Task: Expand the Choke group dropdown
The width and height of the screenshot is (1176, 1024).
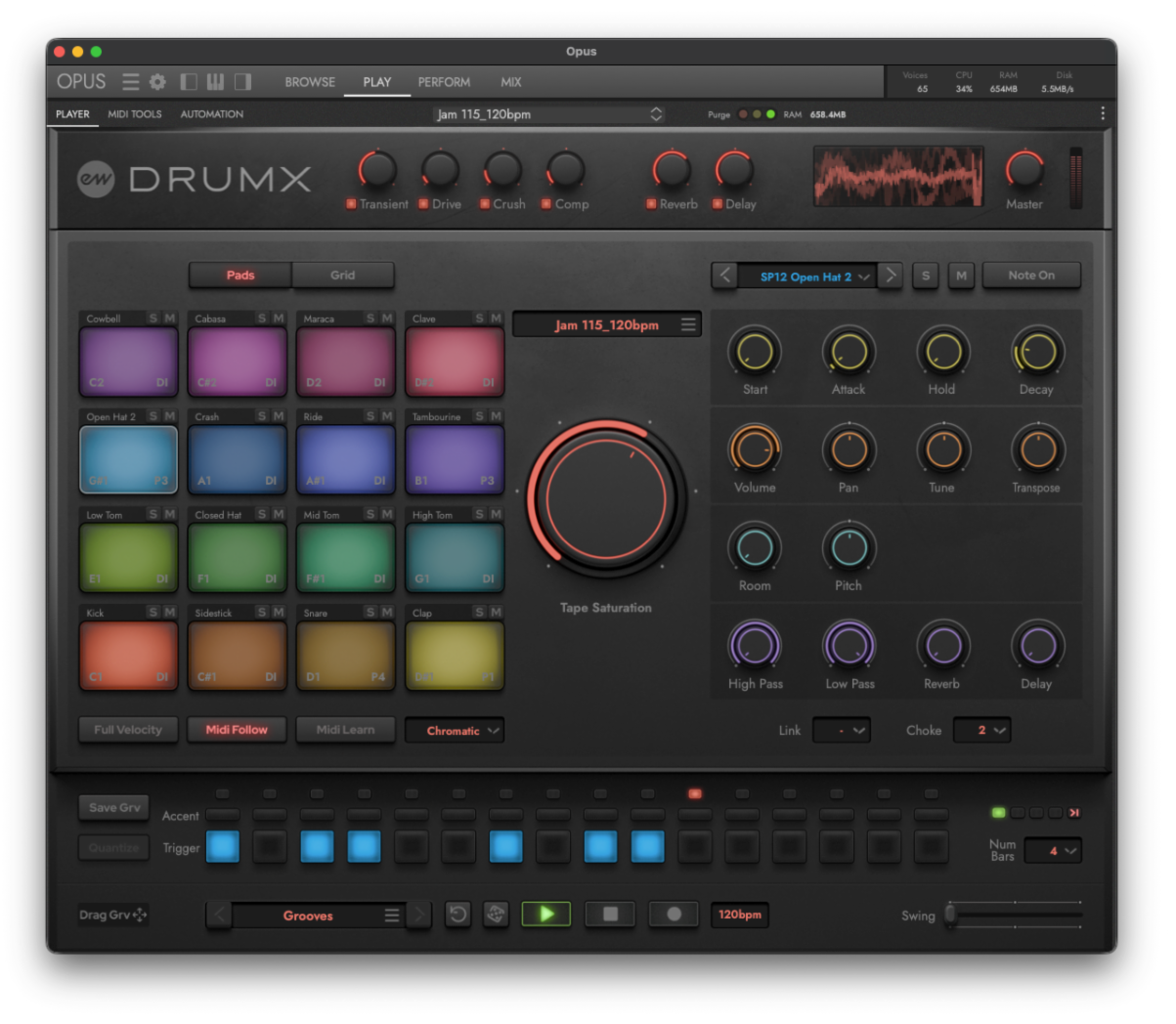Action: coord(981,730)
